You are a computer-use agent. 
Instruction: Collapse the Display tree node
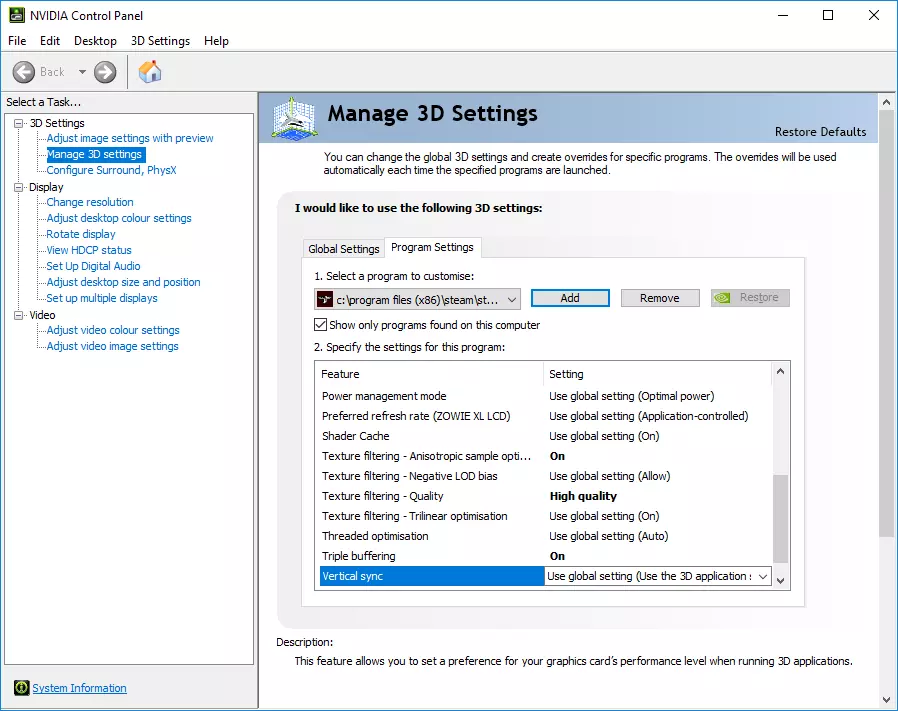19,187
